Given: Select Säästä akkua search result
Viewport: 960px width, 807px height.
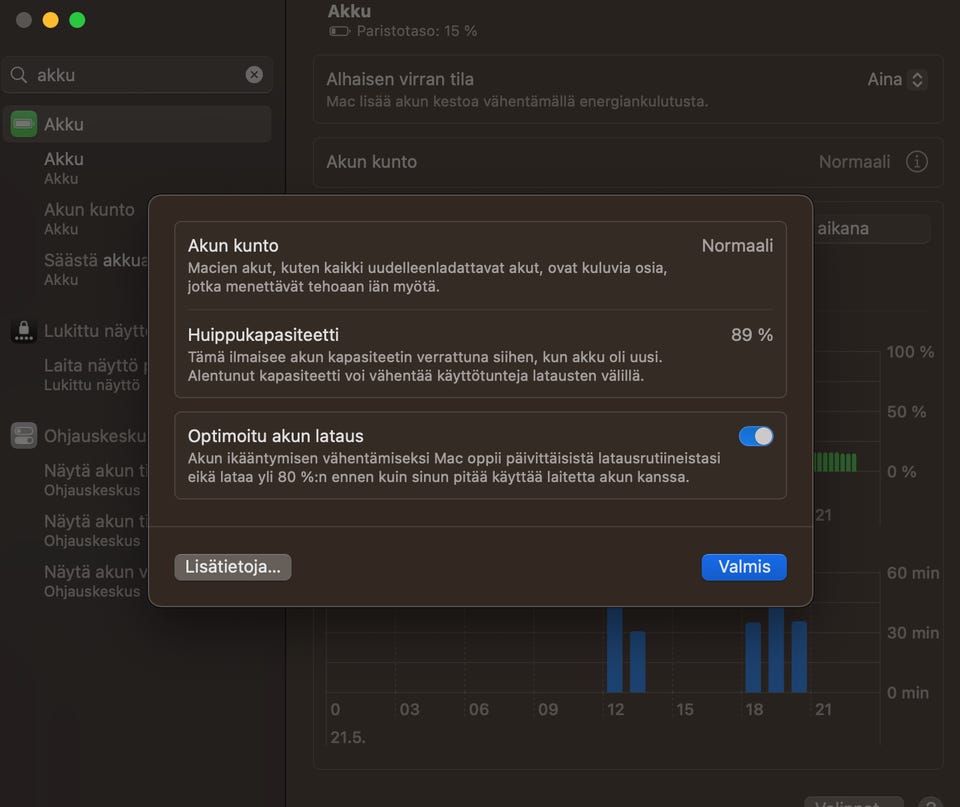Looking at the screenshot, I should coord(96,269).
